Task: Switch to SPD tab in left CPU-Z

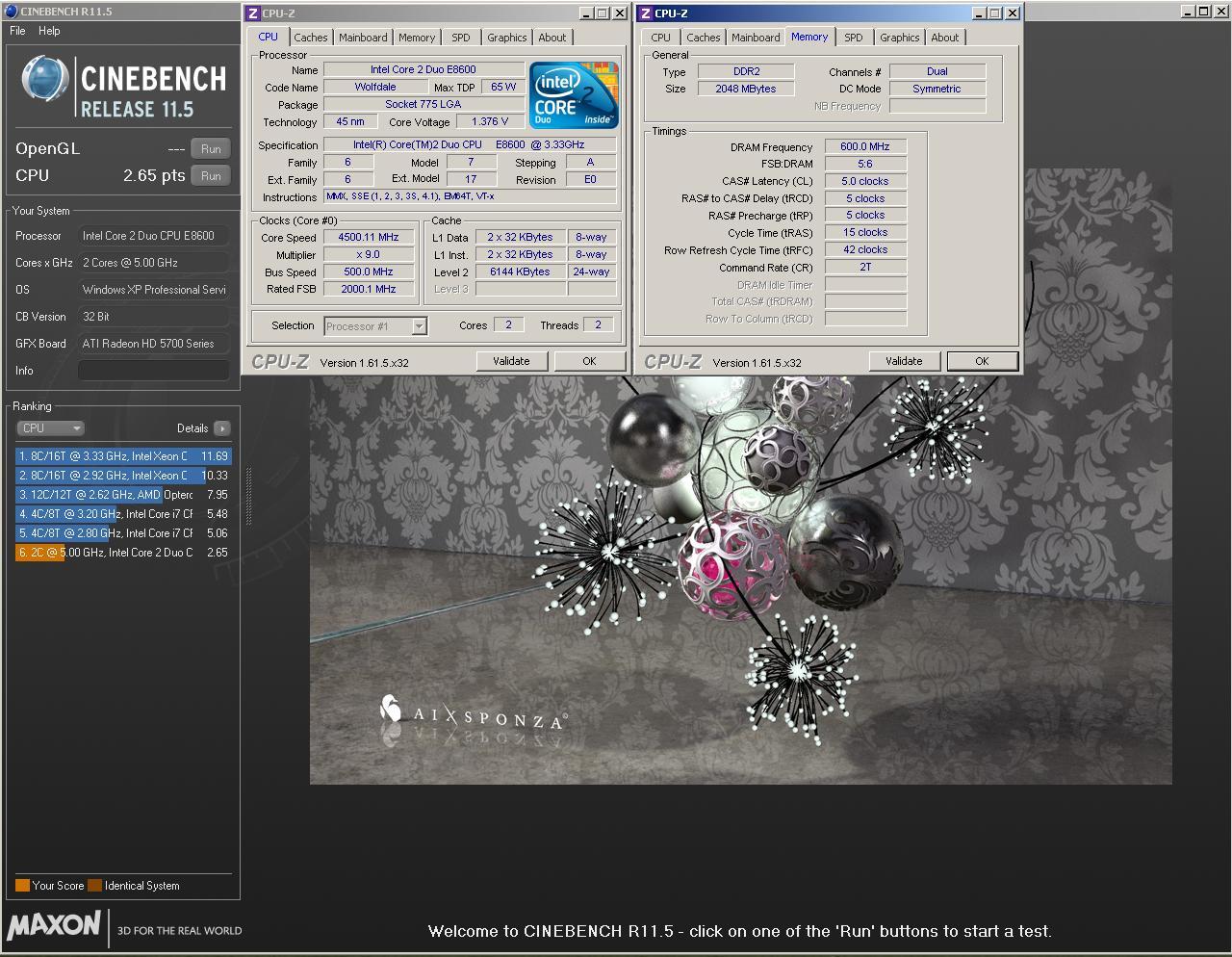Action: click(x=461, y=38)
